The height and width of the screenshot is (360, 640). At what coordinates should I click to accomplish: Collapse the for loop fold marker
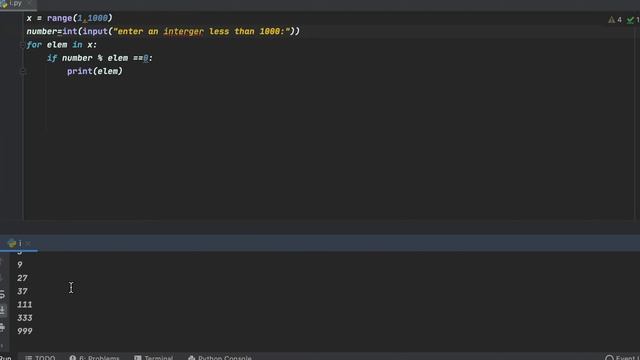coord(22,45)
